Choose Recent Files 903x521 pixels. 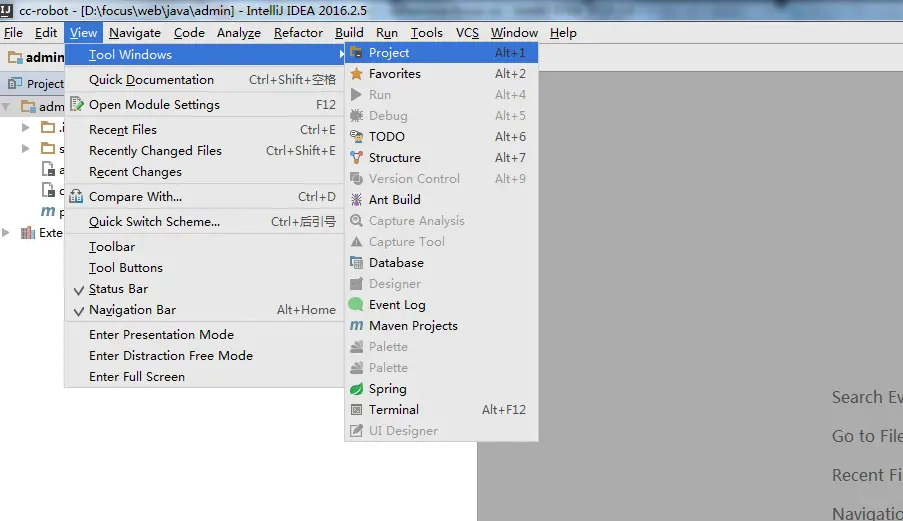[x=204, y=130]
